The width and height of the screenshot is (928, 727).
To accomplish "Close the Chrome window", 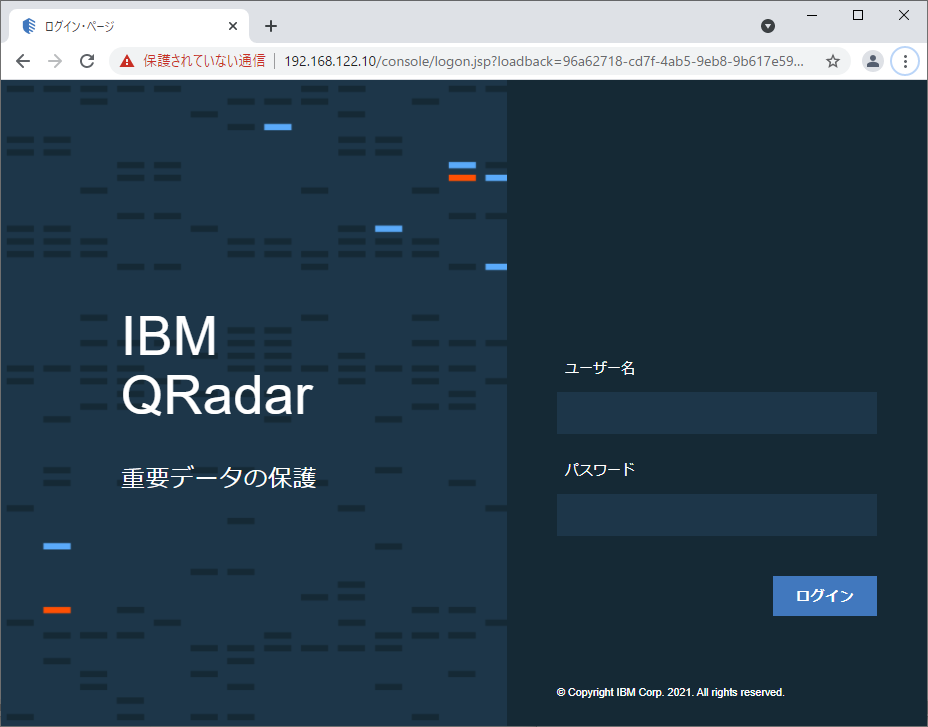I will click(x=904, y=15).
